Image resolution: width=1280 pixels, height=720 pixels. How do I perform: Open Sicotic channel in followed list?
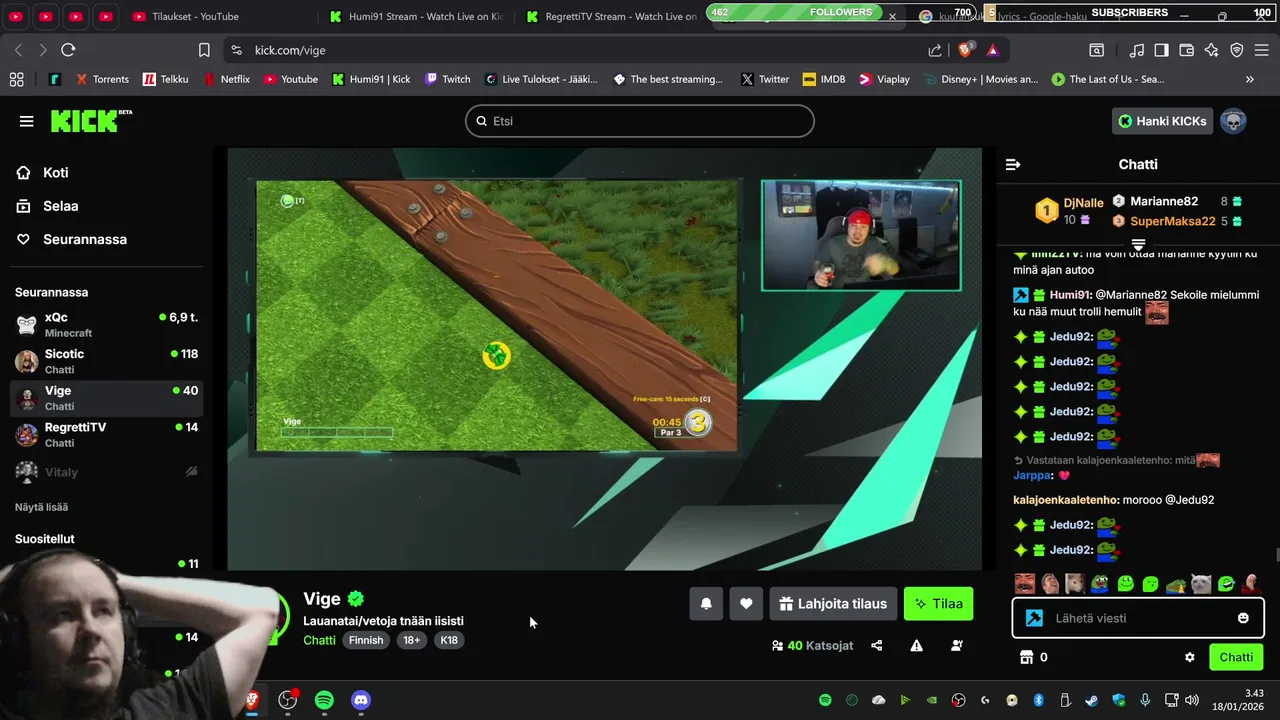pyautogui.click(x=107, y=361)
